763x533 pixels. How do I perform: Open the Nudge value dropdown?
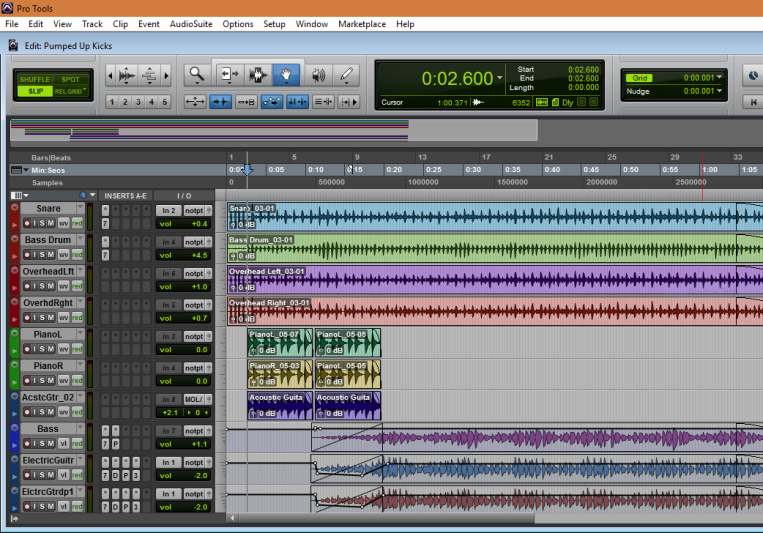[719, 91]
